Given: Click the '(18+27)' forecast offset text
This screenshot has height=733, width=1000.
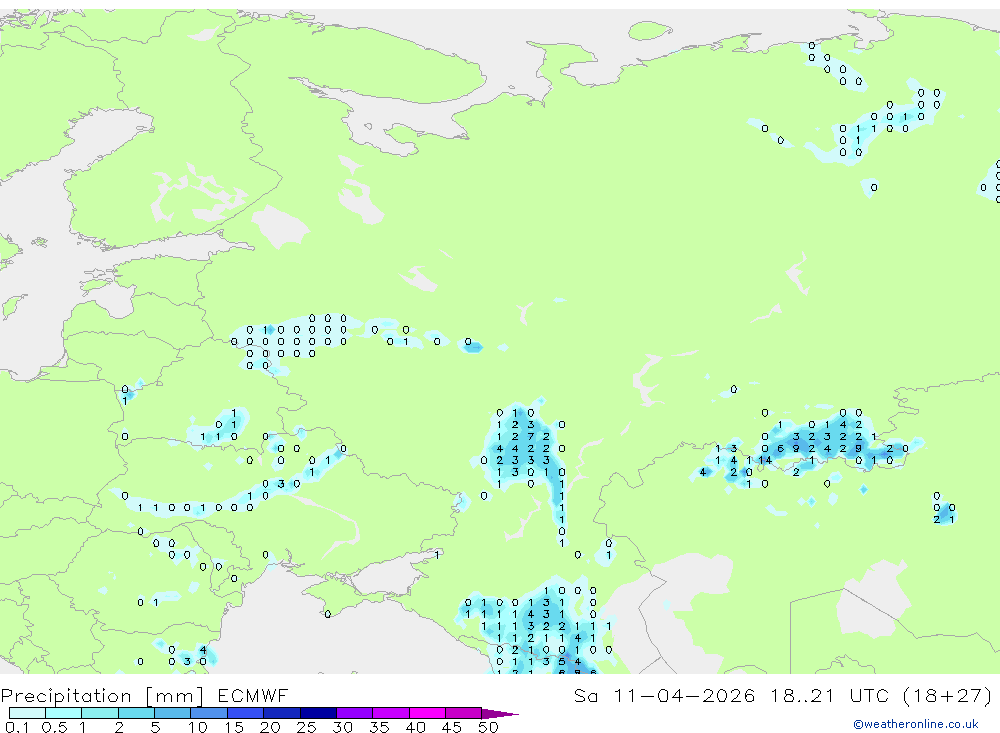Looking at the screenshot, I should pyautogui.click(x=948, y=695).
